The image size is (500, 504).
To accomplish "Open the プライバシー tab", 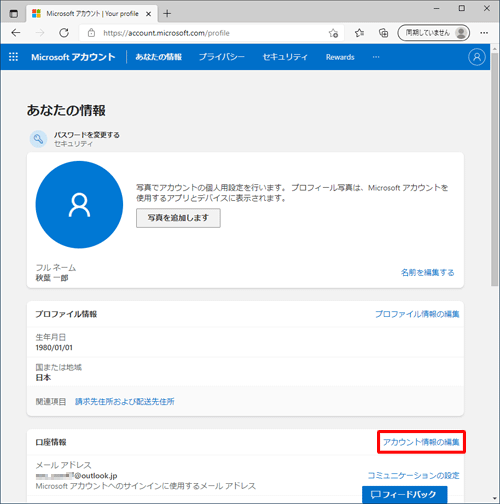I will coord(222,57).
